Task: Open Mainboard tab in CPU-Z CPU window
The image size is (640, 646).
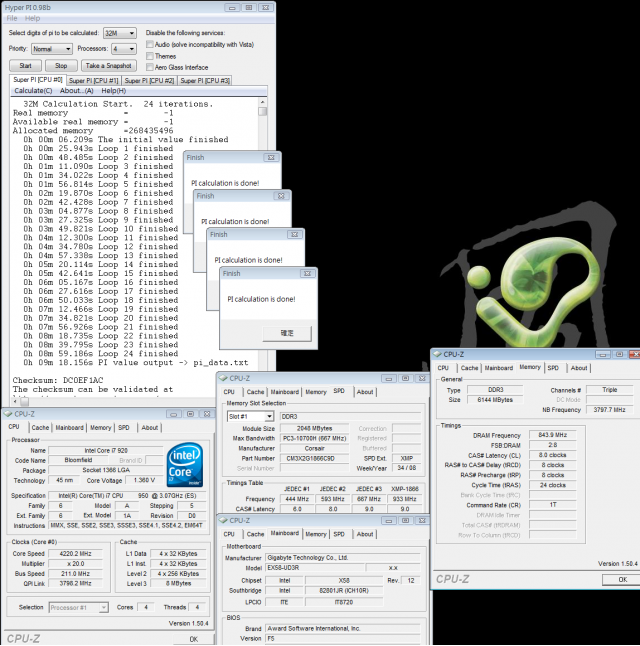Action: [69, 428]
